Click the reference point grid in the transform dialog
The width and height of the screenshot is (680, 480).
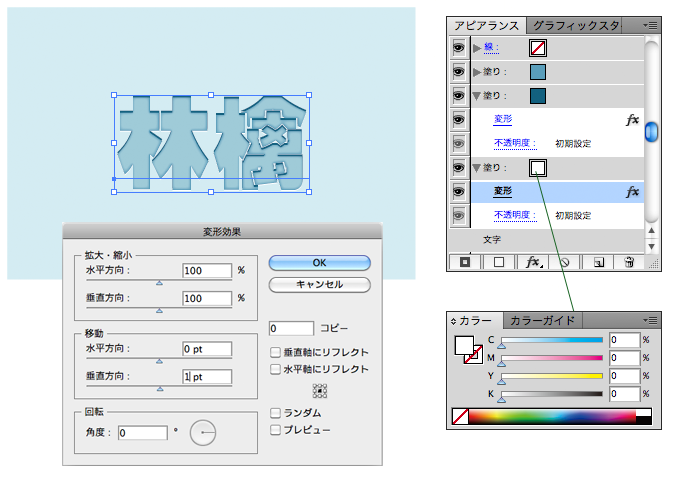(x=320, y=390)
